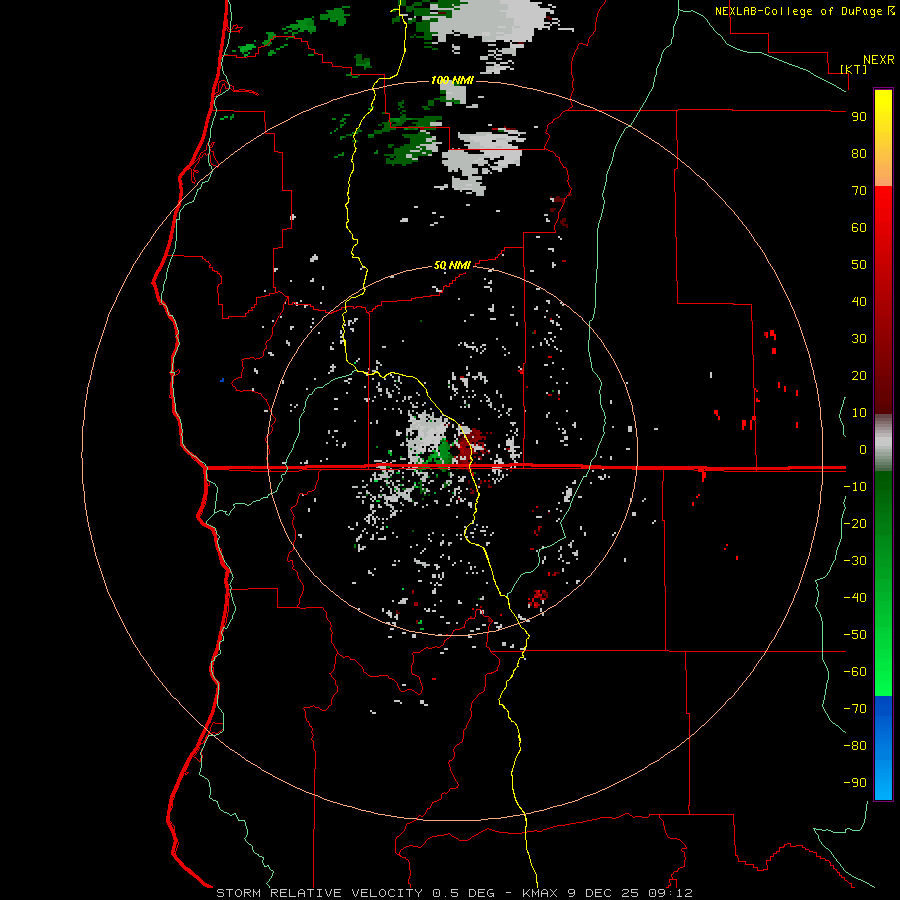
Task: Click the positive 50 value on the velocity scale
Action: pos(859,265)
